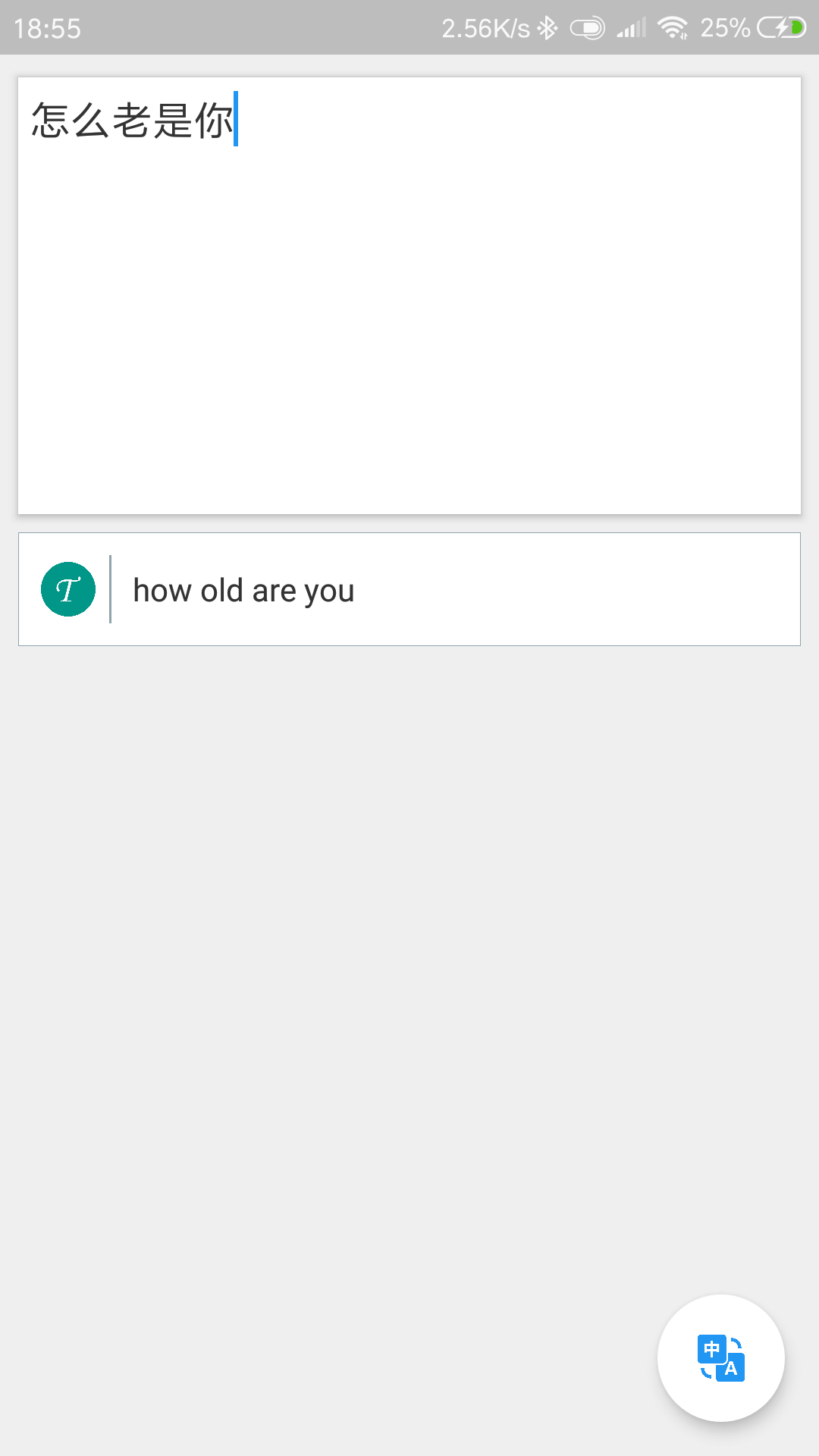Tap the 2.56K/s network speed indicator
This screenshot has width=819, height=1456.
pos(486,28)
